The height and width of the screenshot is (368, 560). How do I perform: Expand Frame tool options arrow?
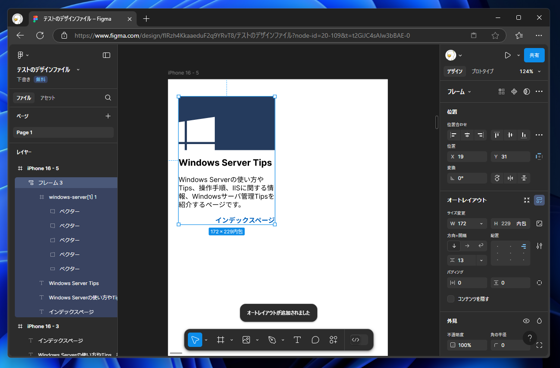231,340
